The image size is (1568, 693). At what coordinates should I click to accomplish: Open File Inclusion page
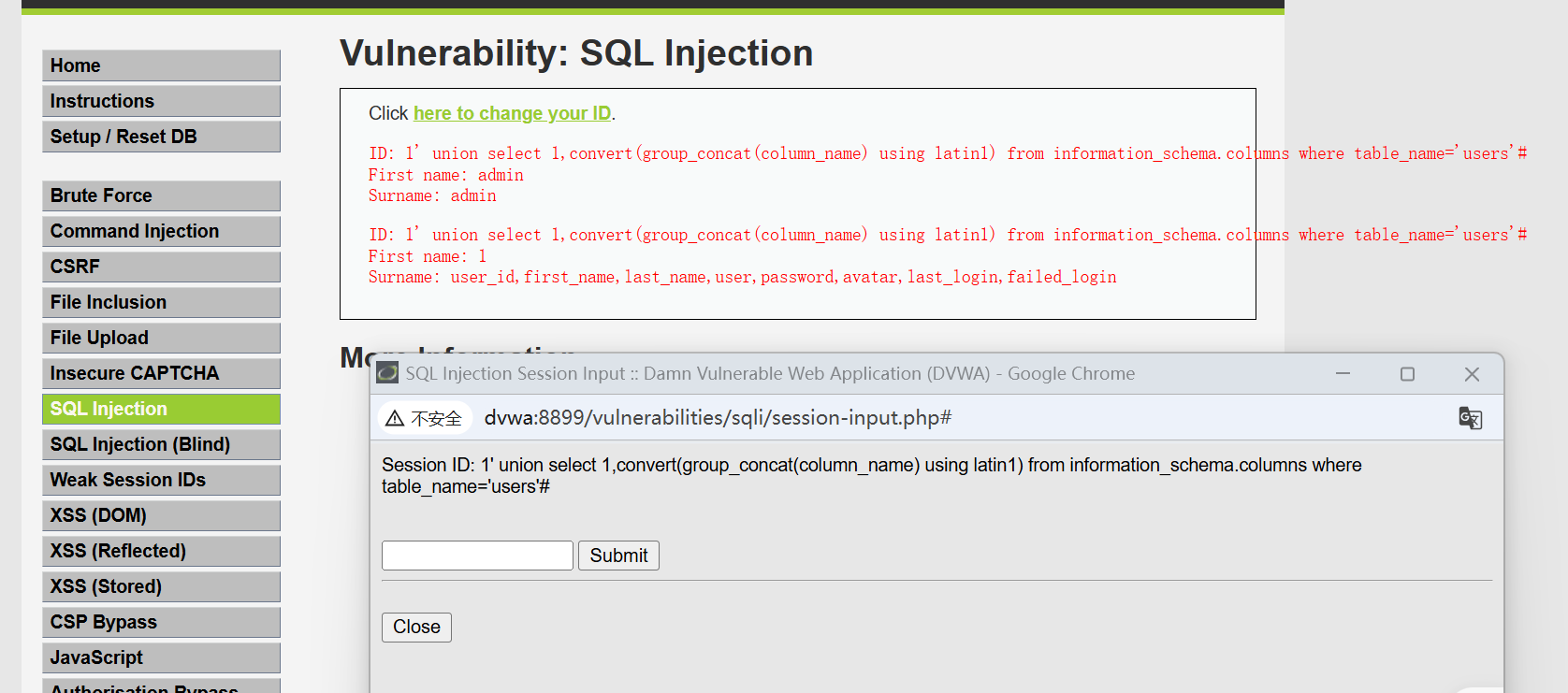point(161,302)
